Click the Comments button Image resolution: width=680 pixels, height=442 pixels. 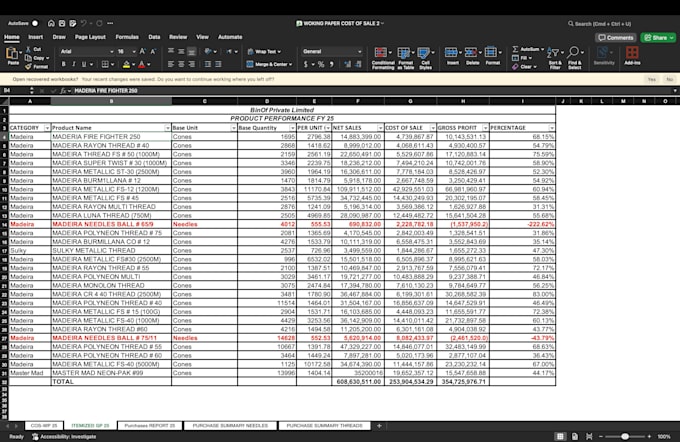615,38
